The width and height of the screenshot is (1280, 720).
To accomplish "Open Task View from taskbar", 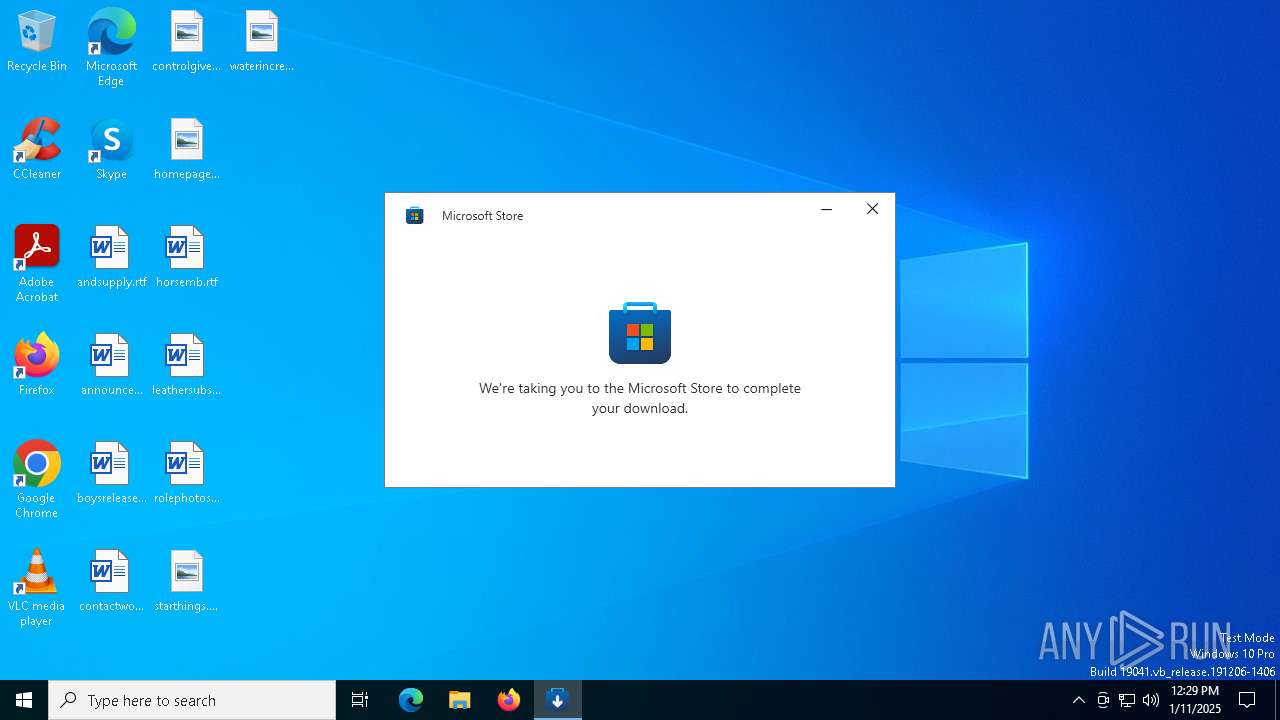I will coord(360,700).
